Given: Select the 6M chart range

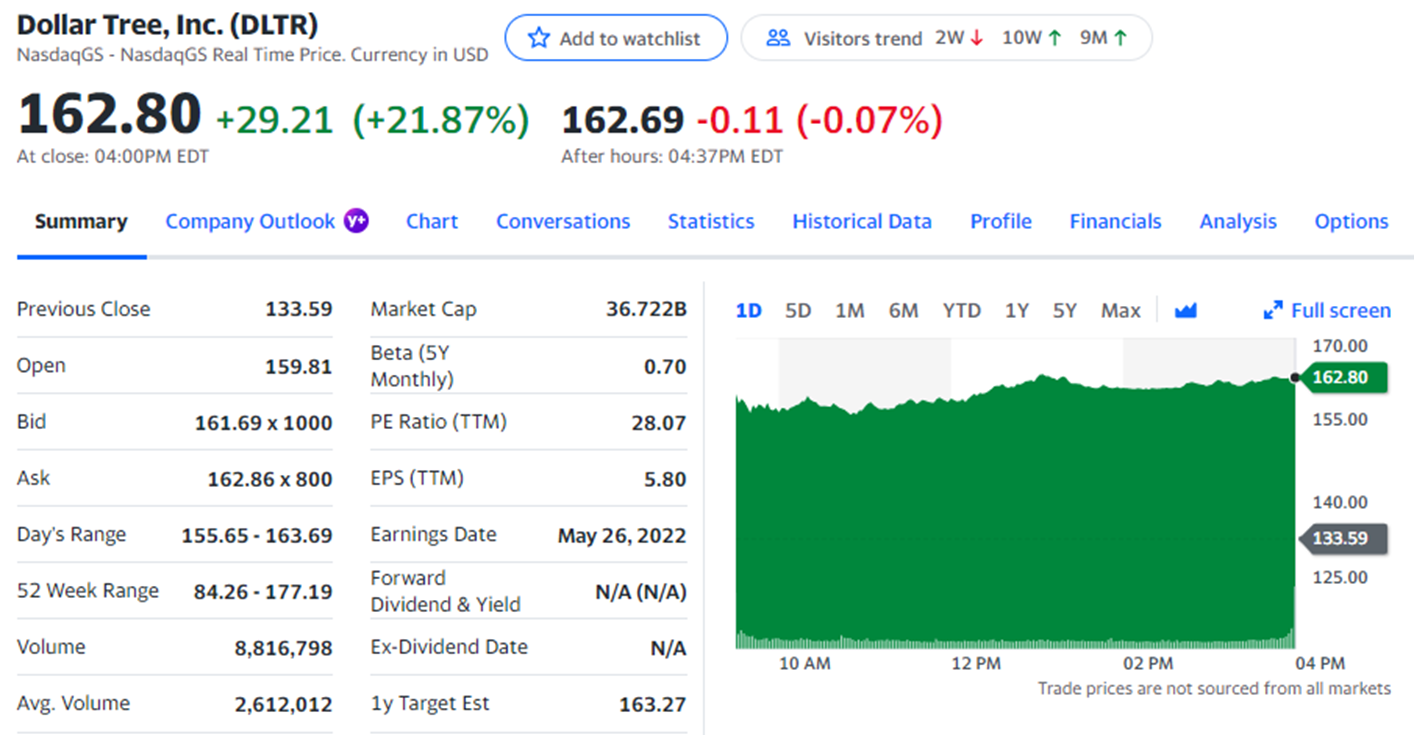Looking at the screenshot, I should click(x=903, y=310).
